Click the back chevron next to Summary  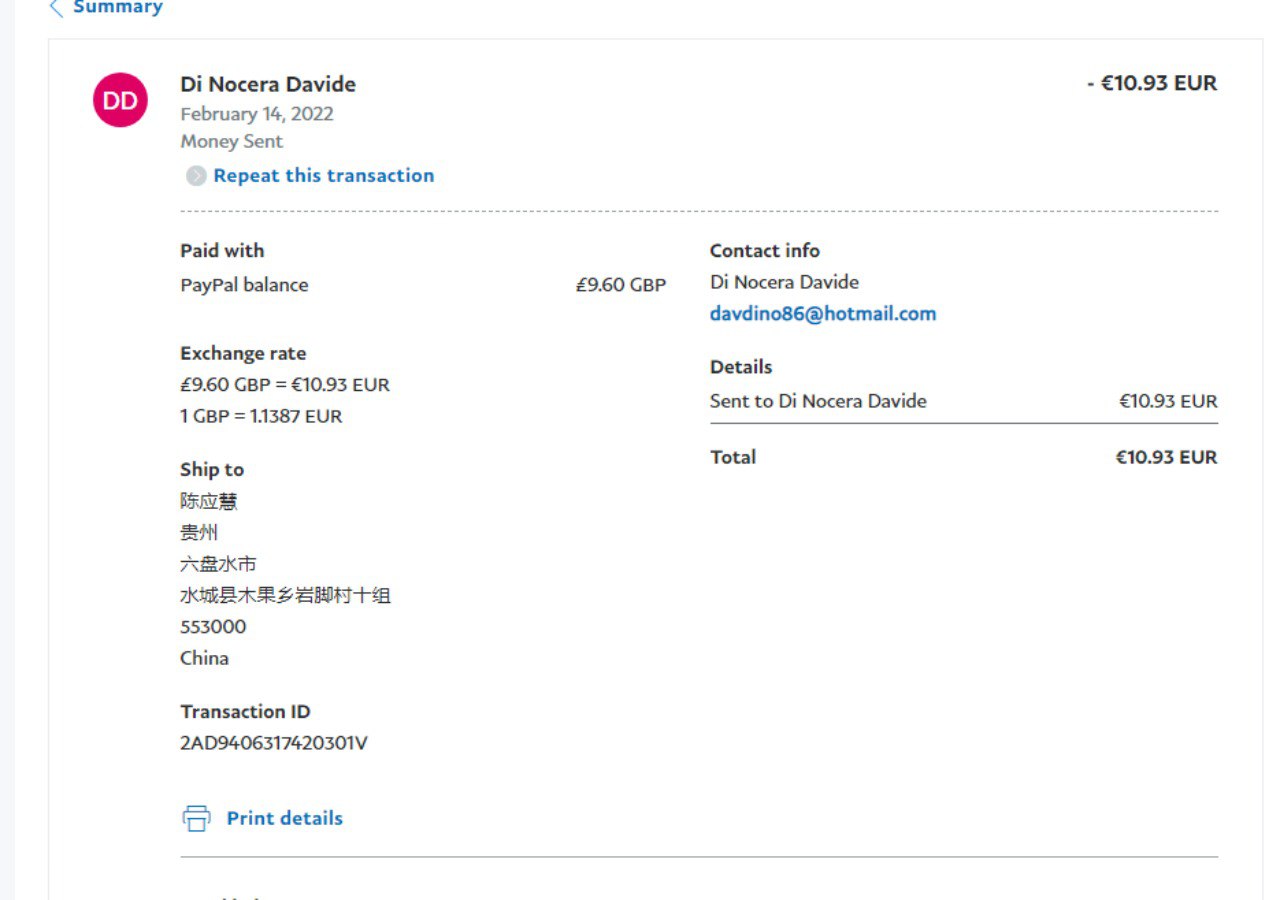(56, 8)
